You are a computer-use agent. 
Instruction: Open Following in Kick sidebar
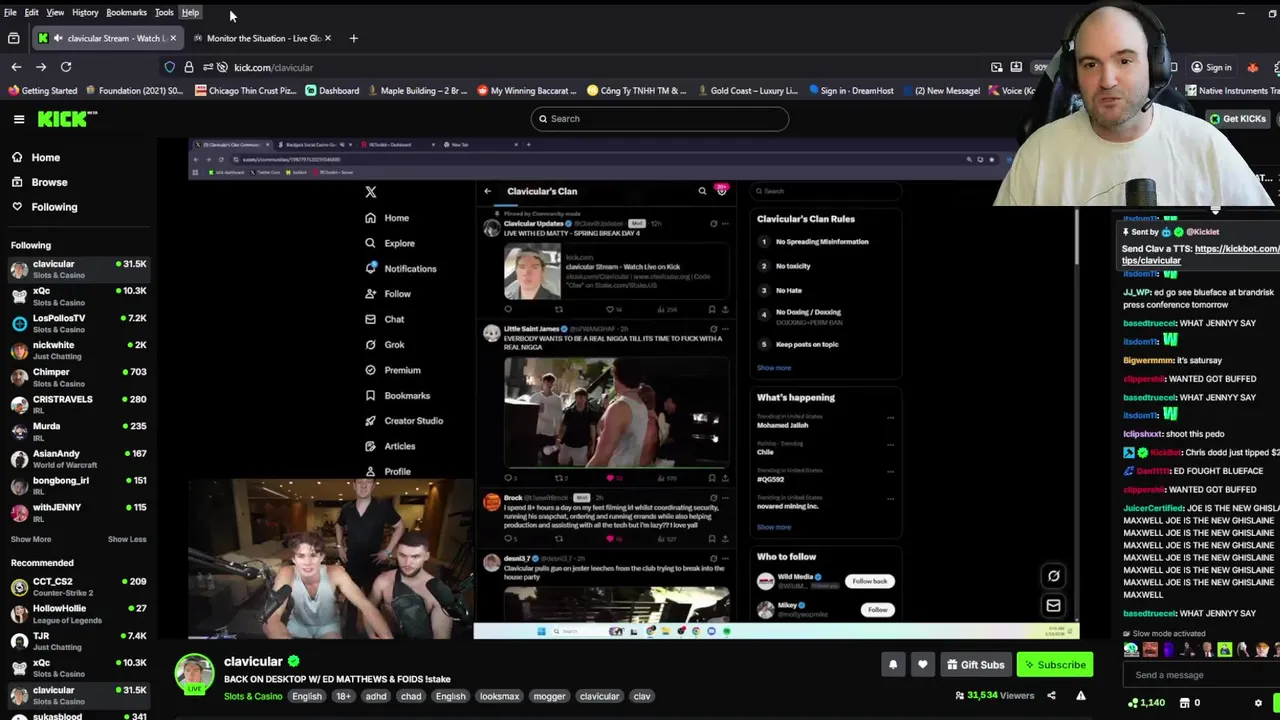tap(54, 207)
